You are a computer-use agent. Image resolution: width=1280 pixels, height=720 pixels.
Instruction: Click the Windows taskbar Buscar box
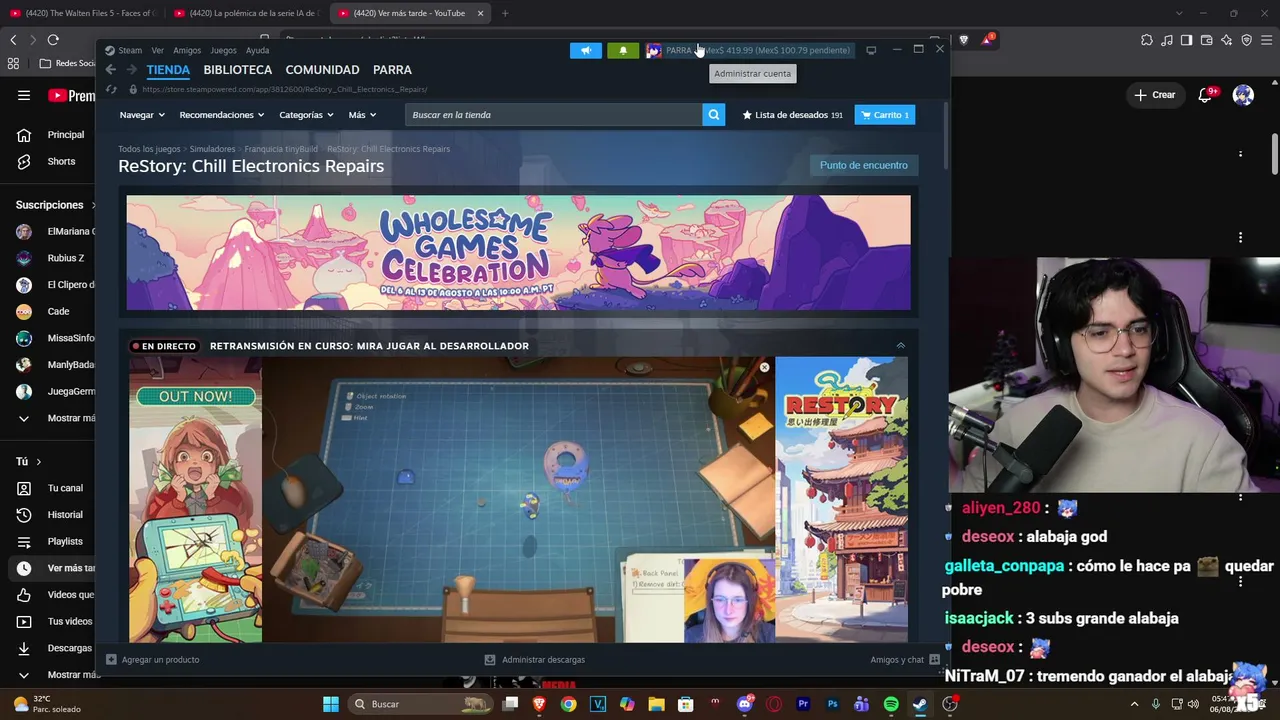tap(420, 704)
